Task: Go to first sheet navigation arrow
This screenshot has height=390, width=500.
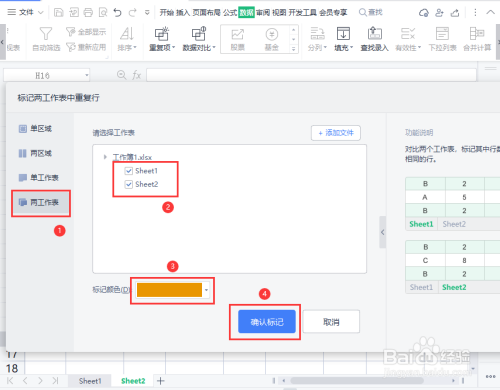Action: (10, 381)
